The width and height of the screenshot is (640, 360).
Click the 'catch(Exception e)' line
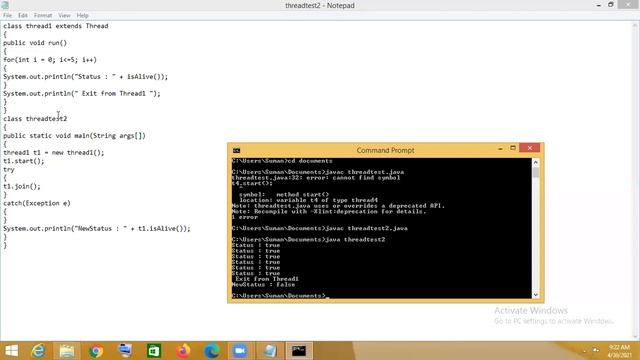pos(37,203)
